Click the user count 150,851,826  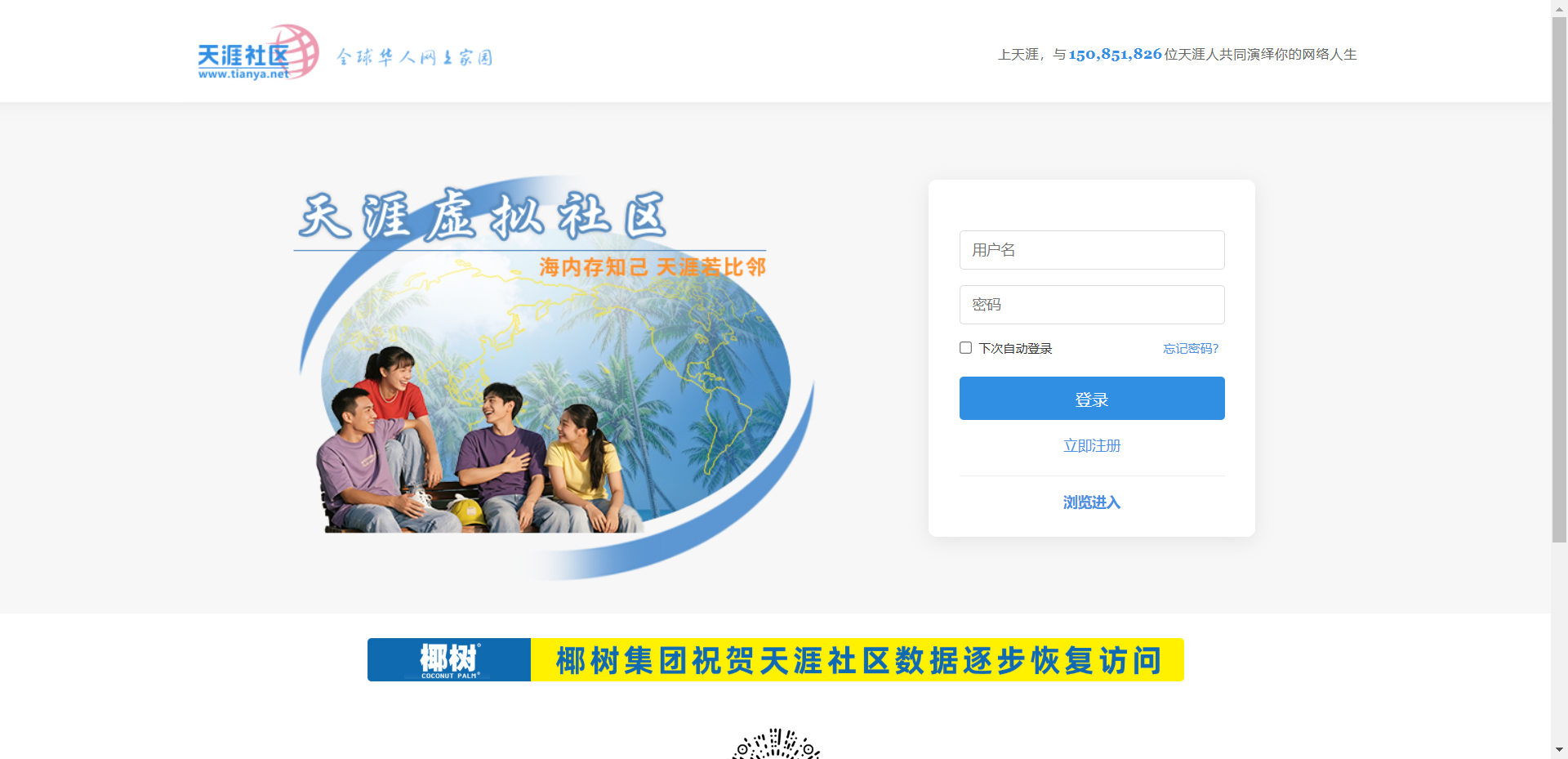(1115, 54)
